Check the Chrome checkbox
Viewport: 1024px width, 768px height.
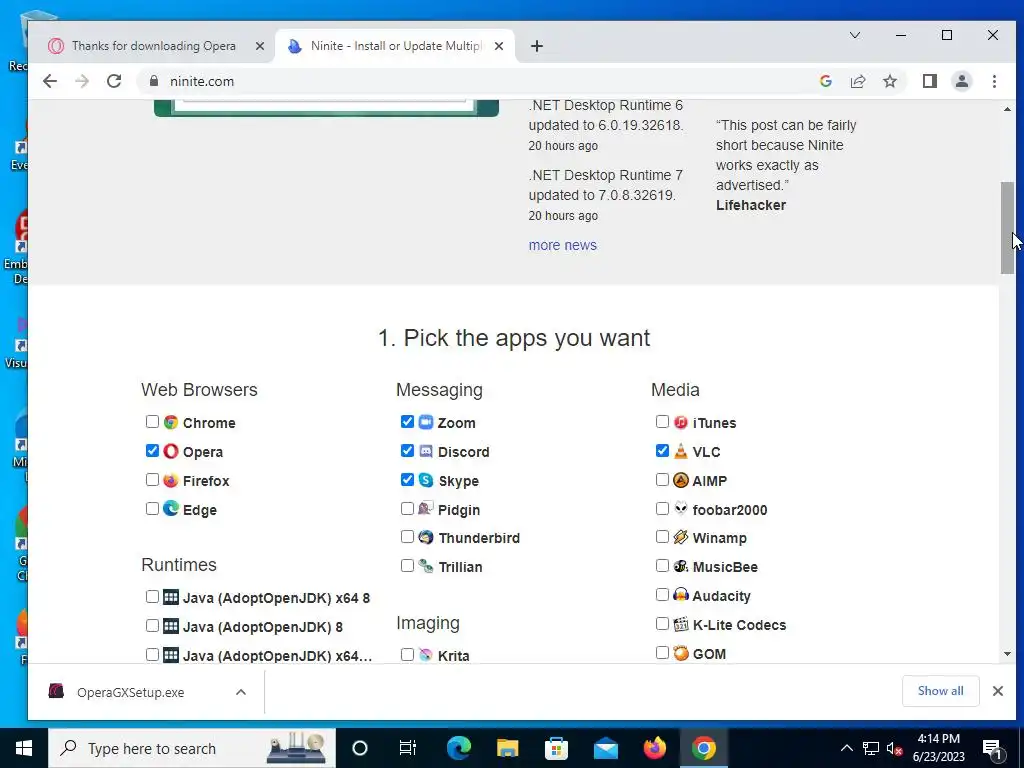152,422
